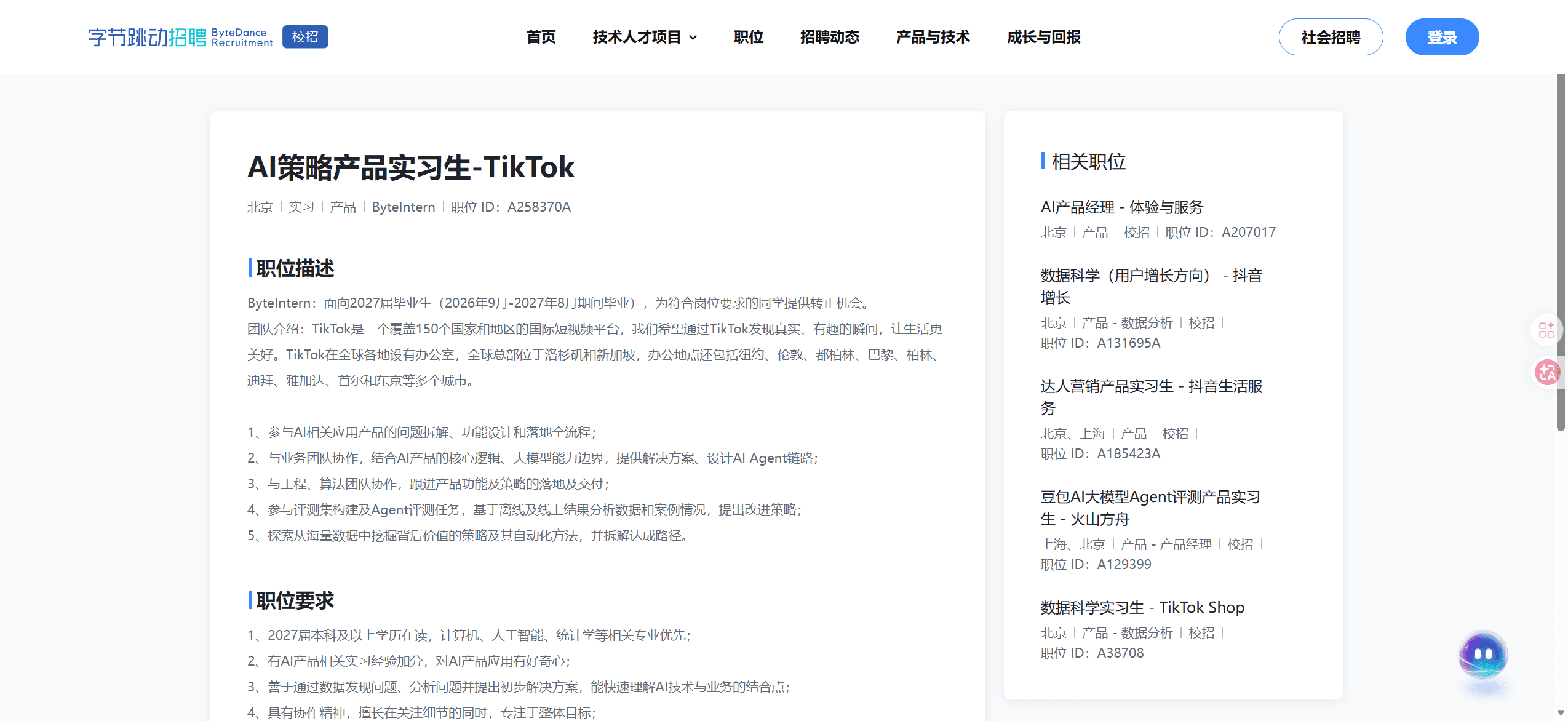The image size is (1568, 721).
Task: Click the job title AI策略产品实习生-TikTok
Action: tap(411, 167)
